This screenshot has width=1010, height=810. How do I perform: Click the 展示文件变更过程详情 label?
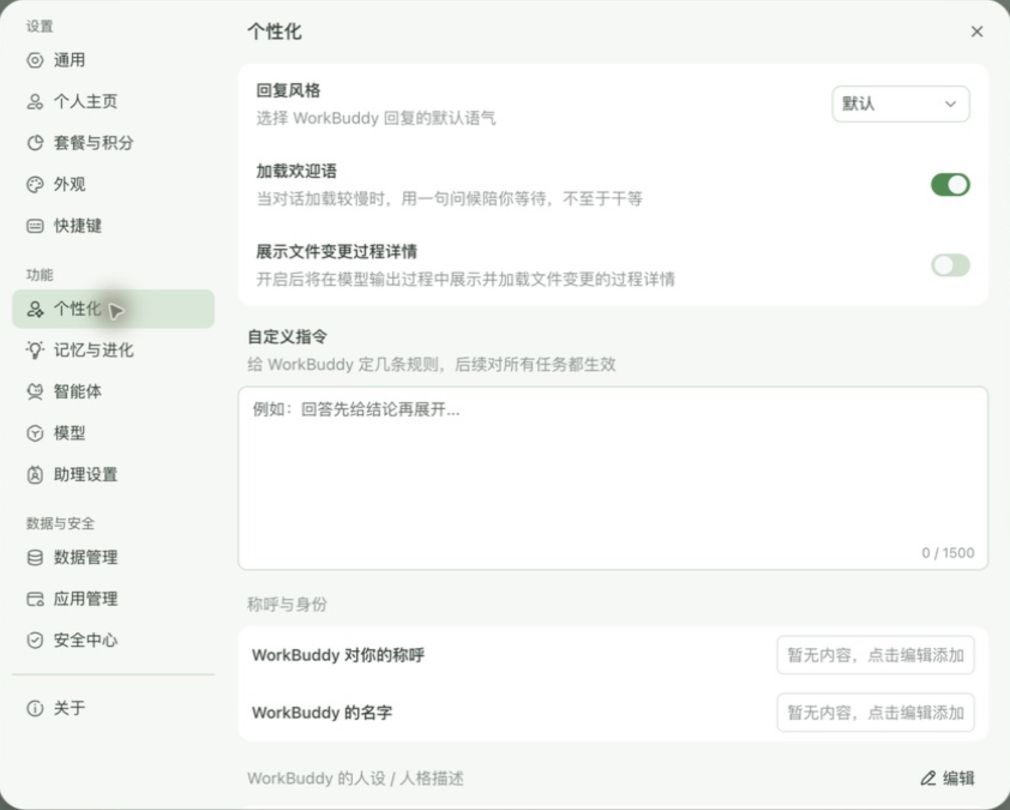(336, 251)
